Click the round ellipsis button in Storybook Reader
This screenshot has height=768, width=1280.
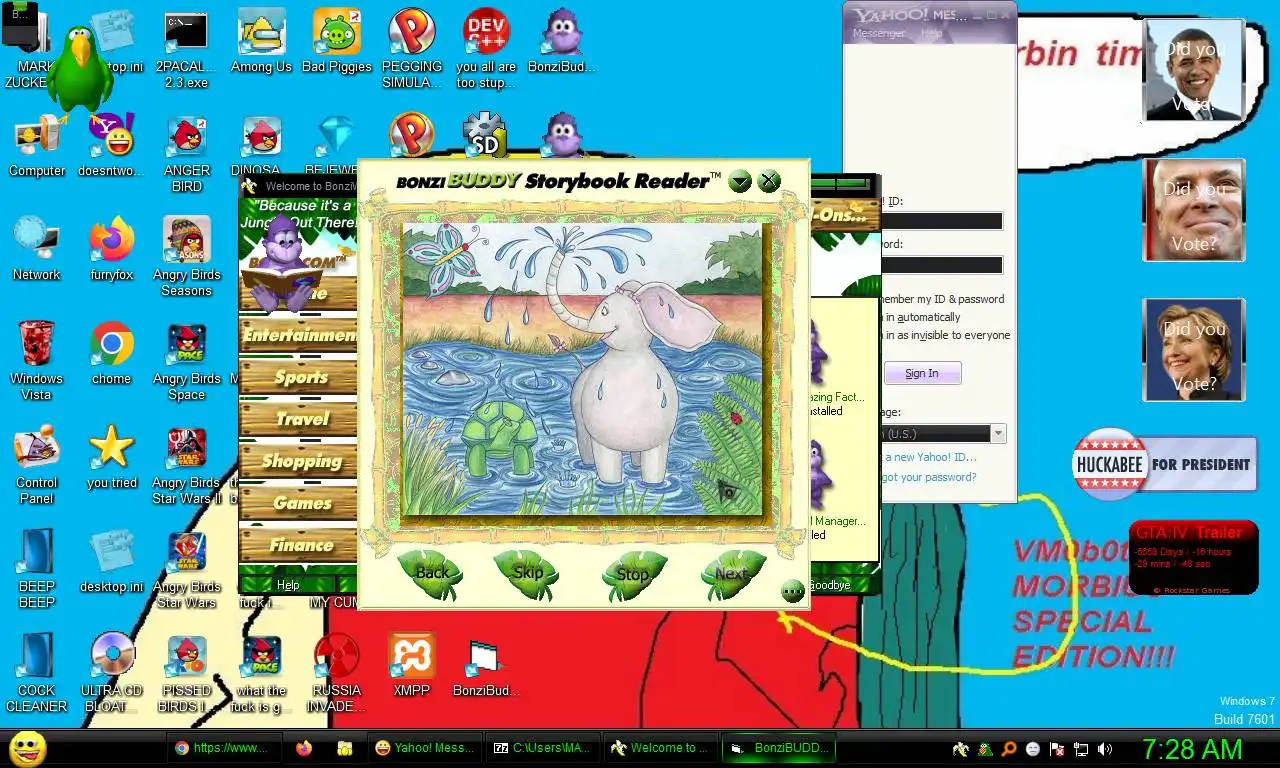[793, 591]
